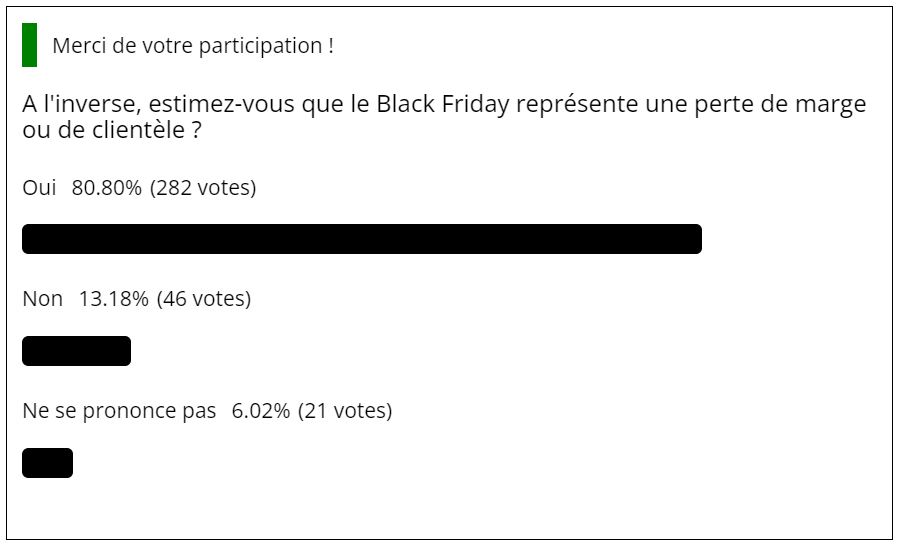
Task: Click the 'Merci de votre participation !' message
Action: [x=193, y=45]
